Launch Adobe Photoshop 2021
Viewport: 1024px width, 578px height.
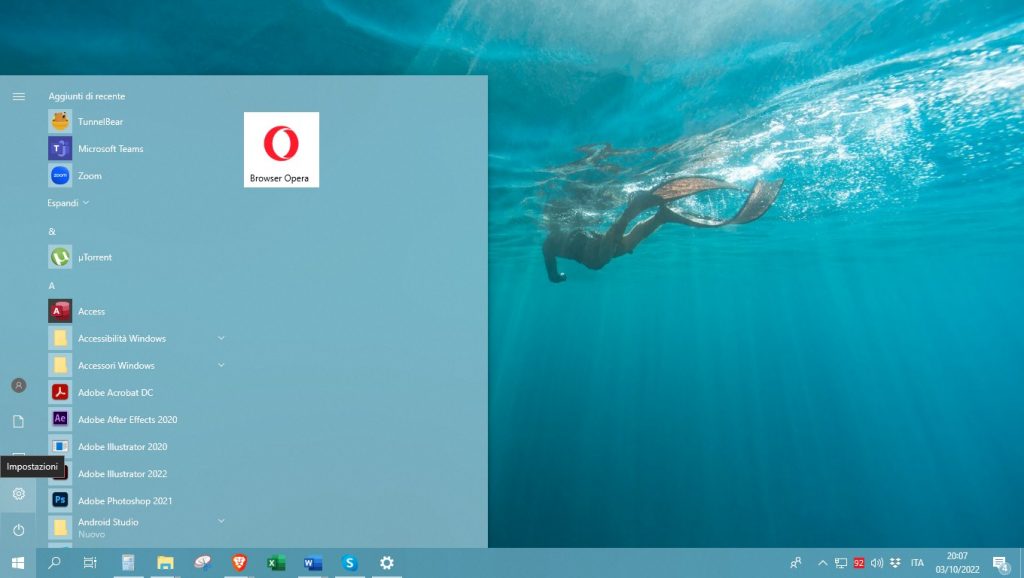click(125, 500)
